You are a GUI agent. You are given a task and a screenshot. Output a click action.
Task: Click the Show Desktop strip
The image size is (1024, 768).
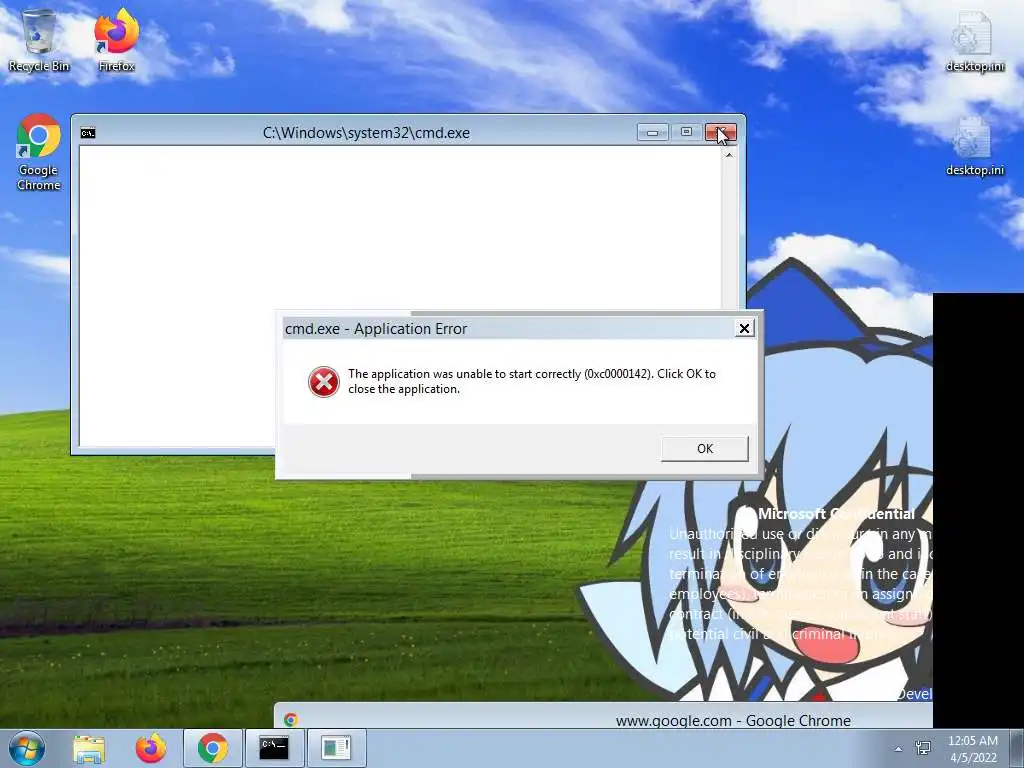1017,748
